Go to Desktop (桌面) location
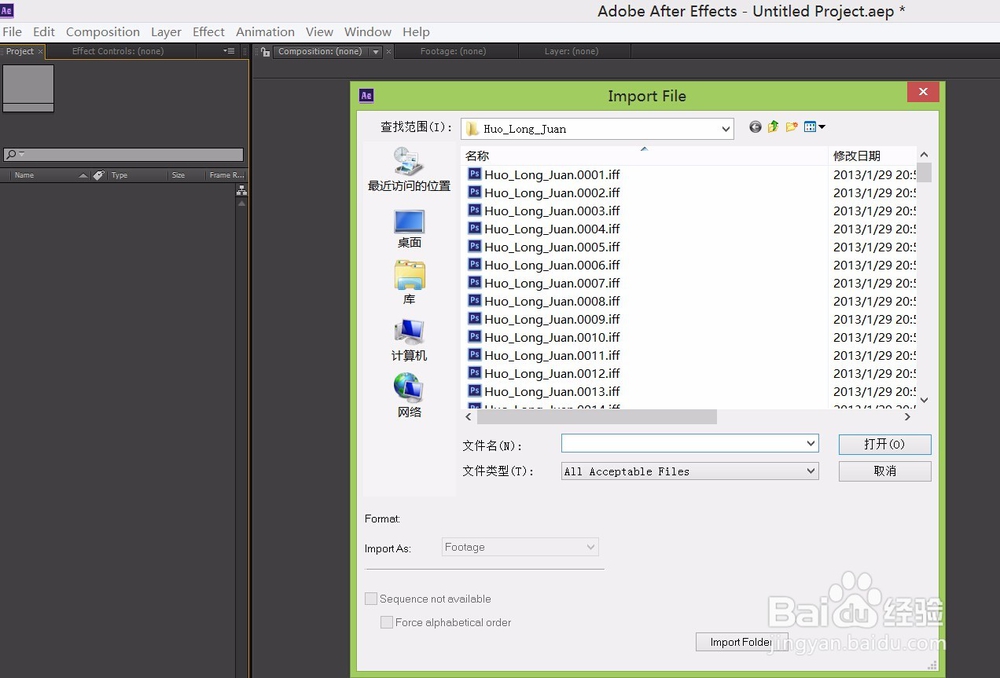 click(x=409, y=228)
